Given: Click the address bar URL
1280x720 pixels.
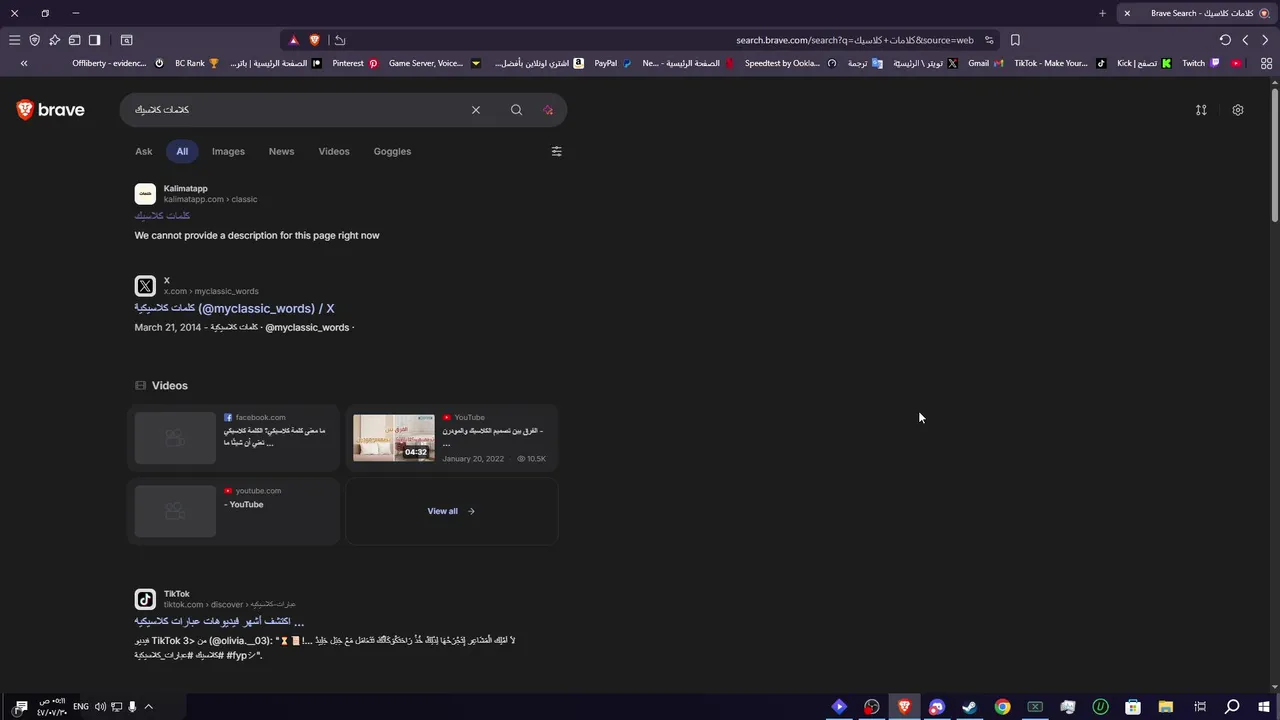Looking at the screenshot, I should click(854, 40).
